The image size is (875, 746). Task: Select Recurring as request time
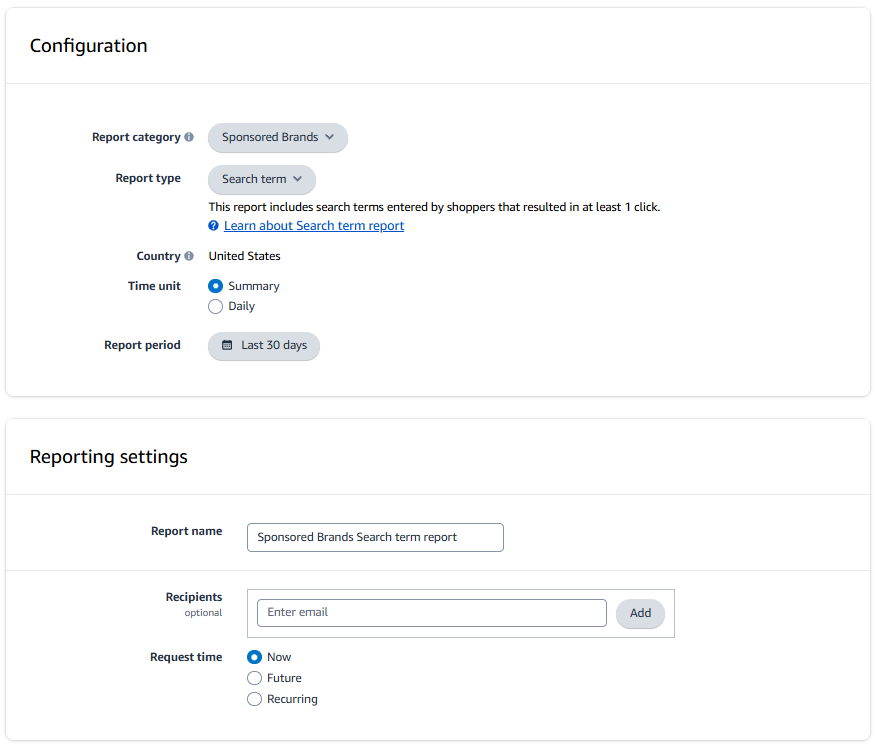click(x=254, y=699)
